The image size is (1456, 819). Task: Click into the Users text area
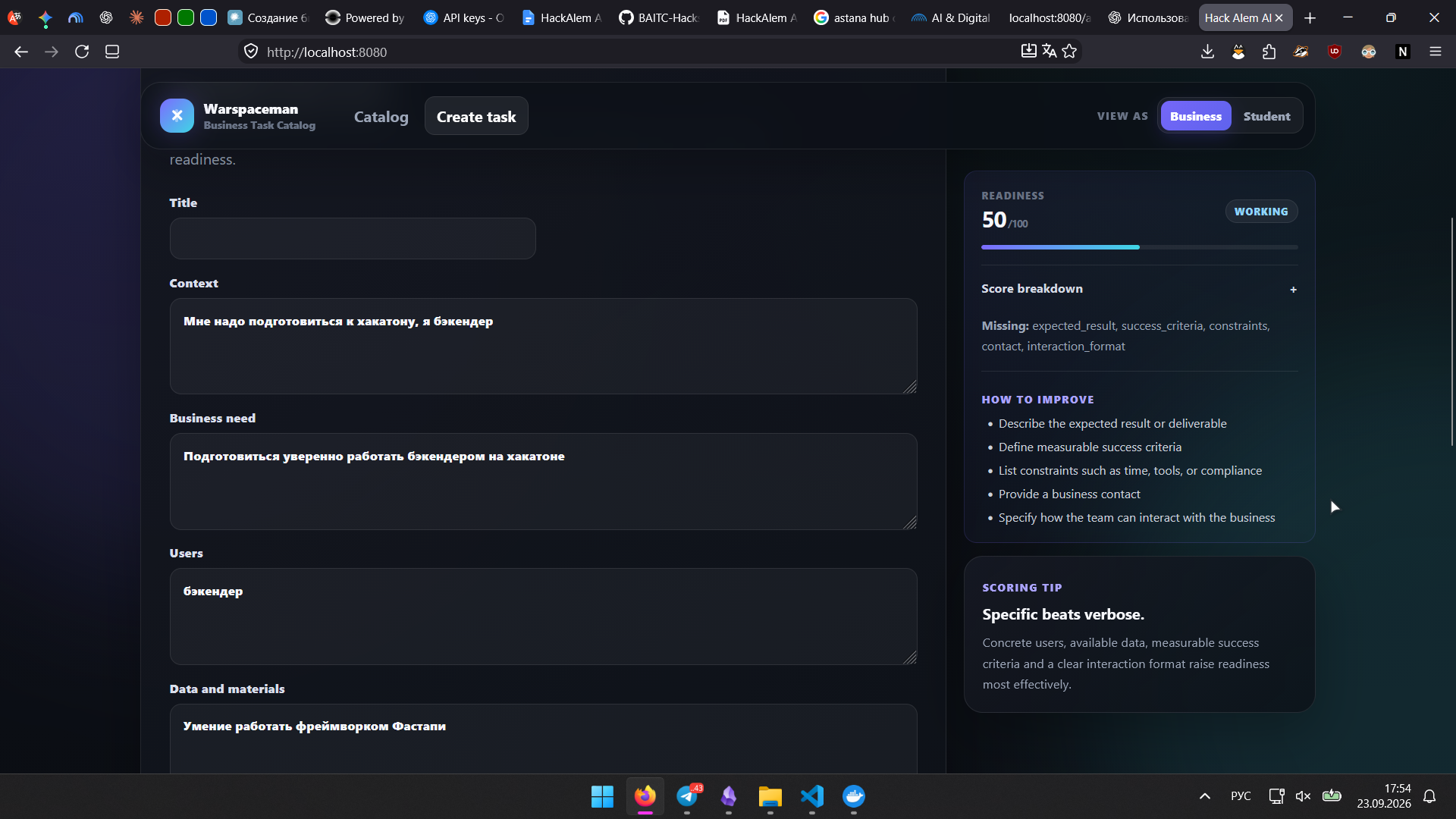(543, 617)
